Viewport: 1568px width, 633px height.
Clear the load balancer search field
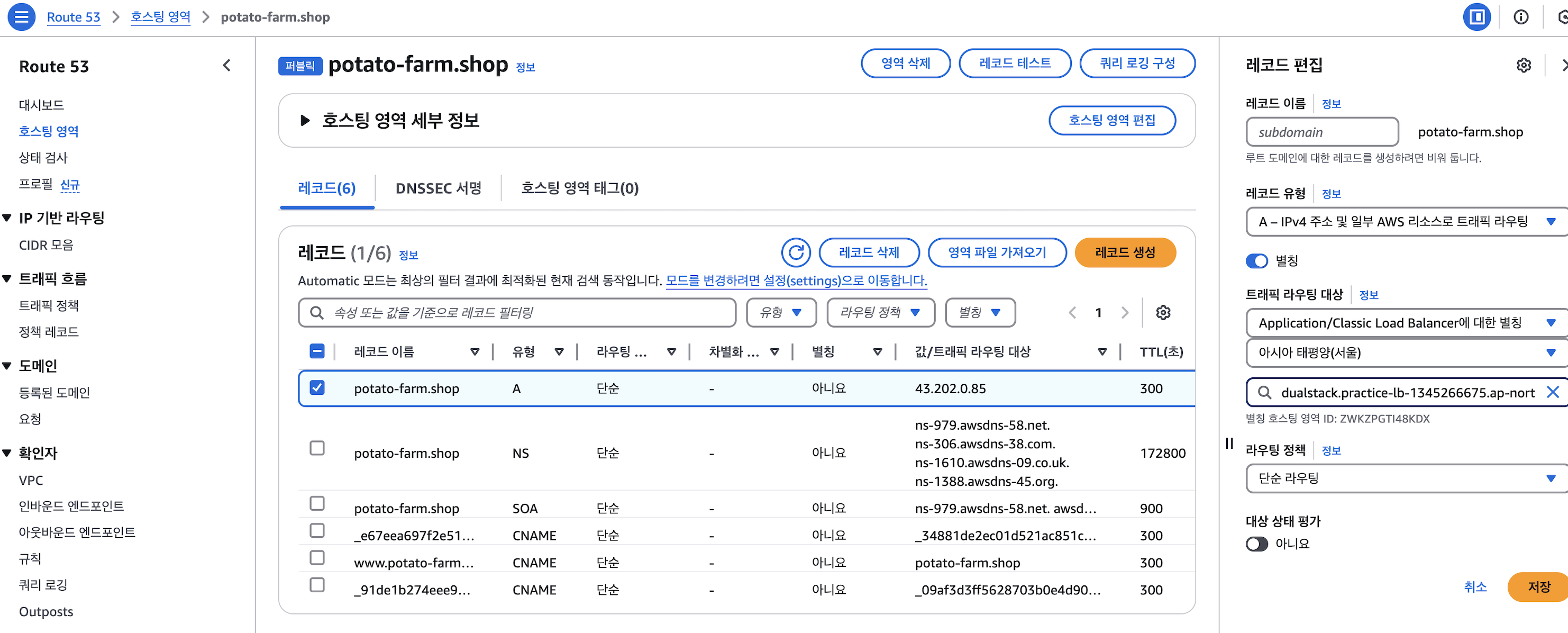coord(1552,392)
